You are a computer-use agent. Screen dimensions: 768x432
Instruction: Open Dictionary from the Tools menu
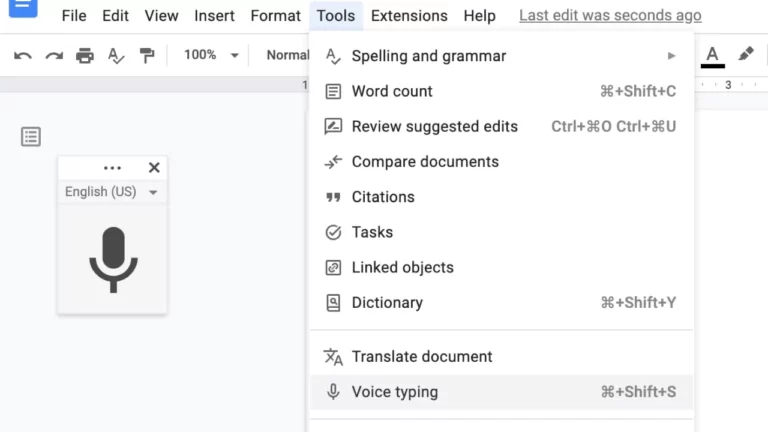pos(502,303)
